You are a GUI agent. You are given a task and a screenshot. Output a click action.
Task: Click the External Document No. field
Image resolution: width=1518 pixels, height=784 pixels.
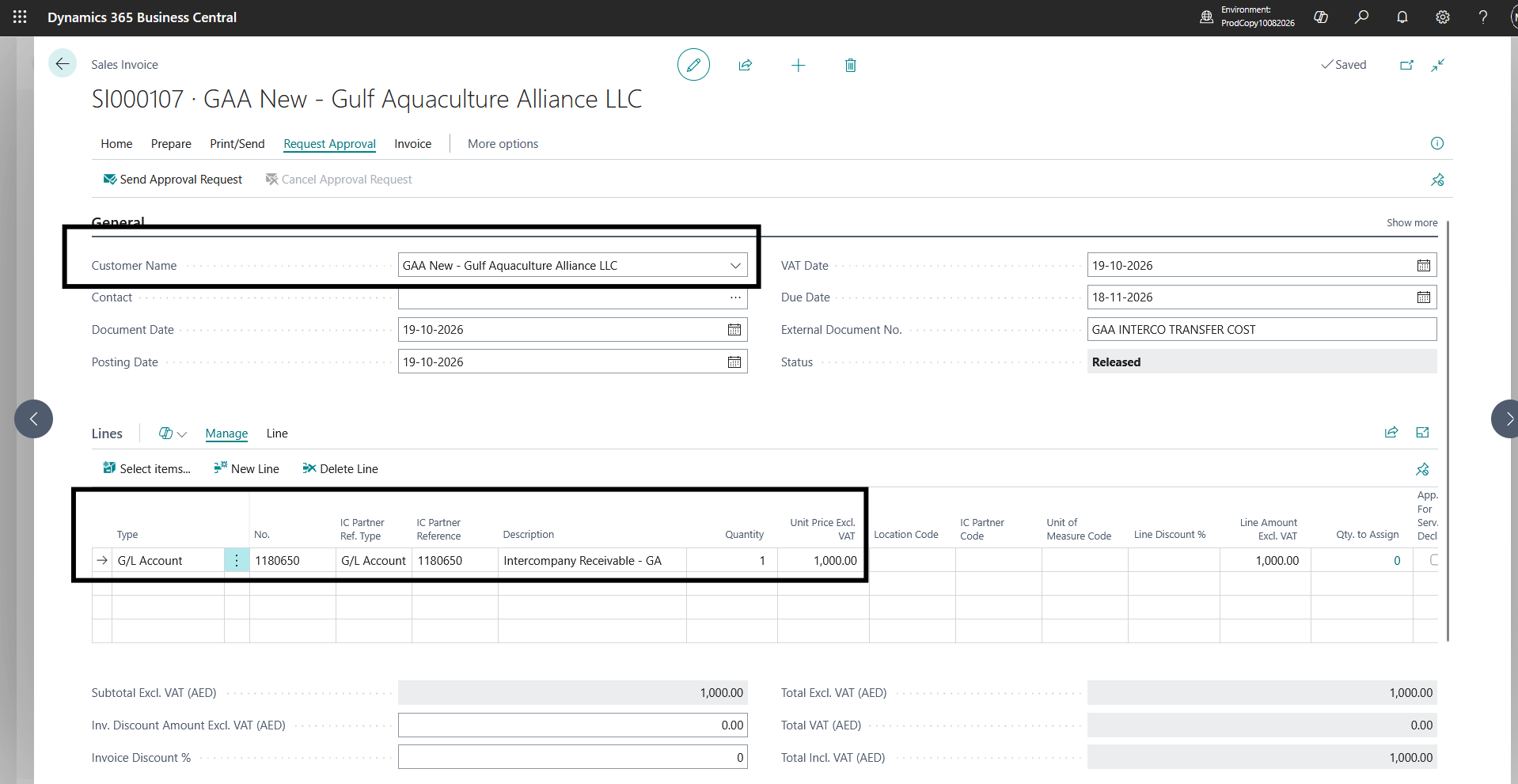coord(1262,330)
